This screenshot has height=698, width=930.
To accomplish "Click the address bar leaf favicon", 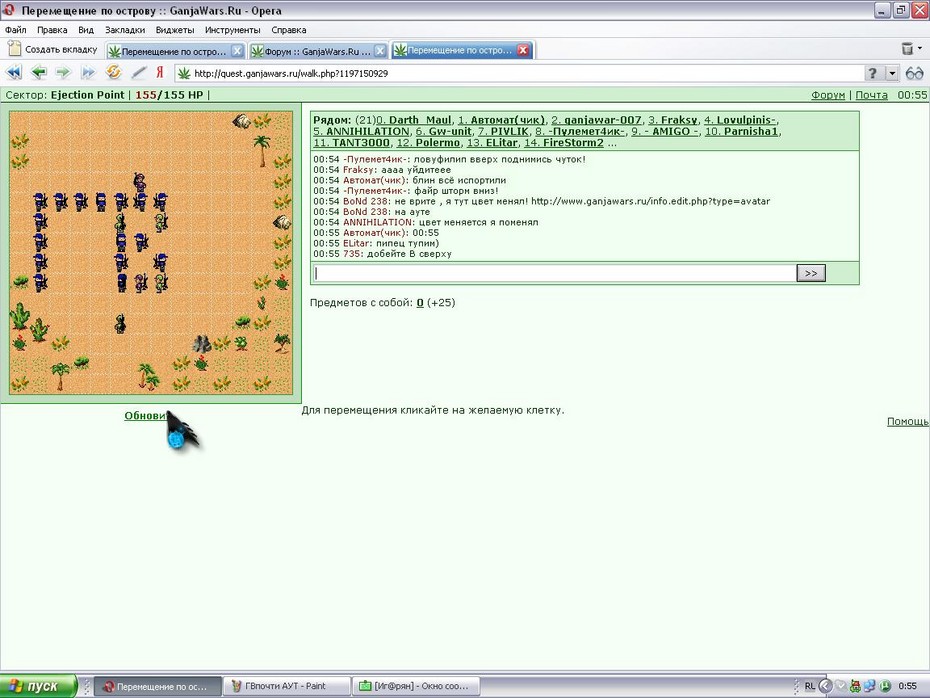I will tap(184, 74).
